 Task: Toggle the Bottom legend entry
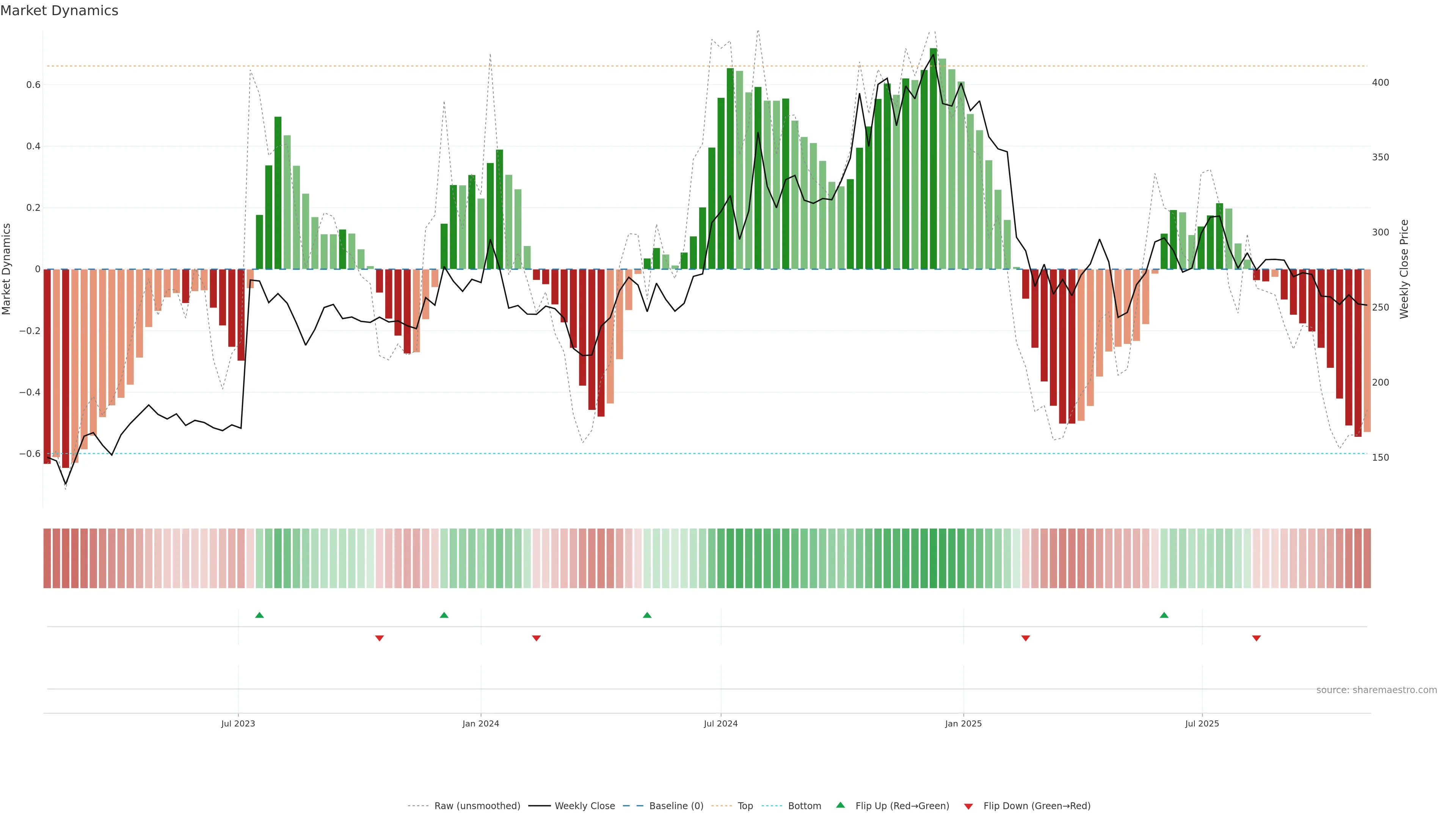[804, 806]
